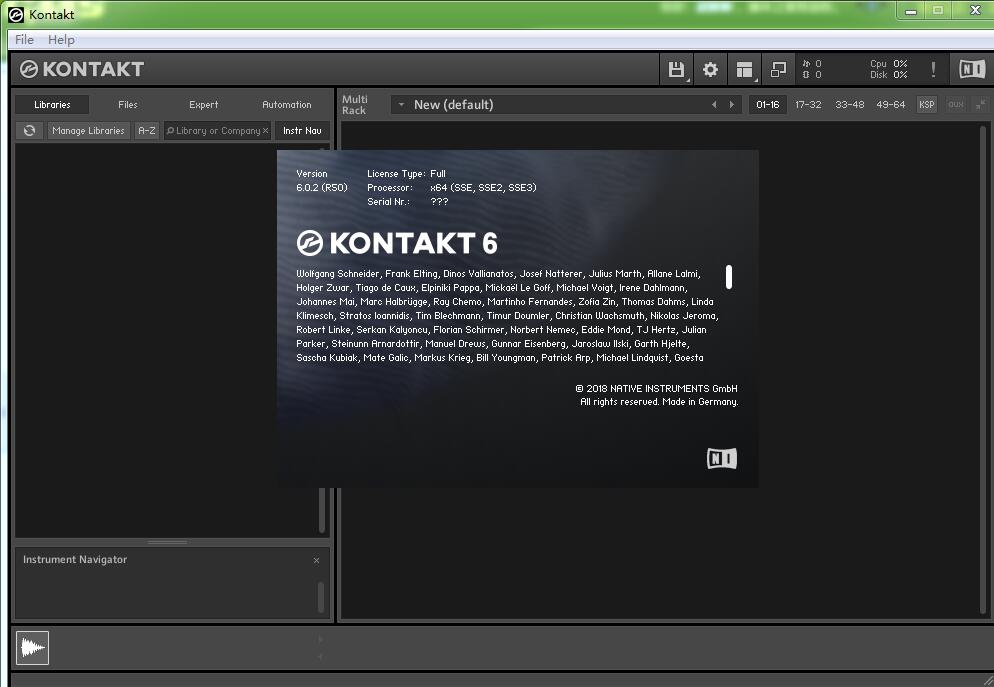Click the minimized view icon
Image resolution: width=994 pixels, height=687 pixels.
click(778, 69)
